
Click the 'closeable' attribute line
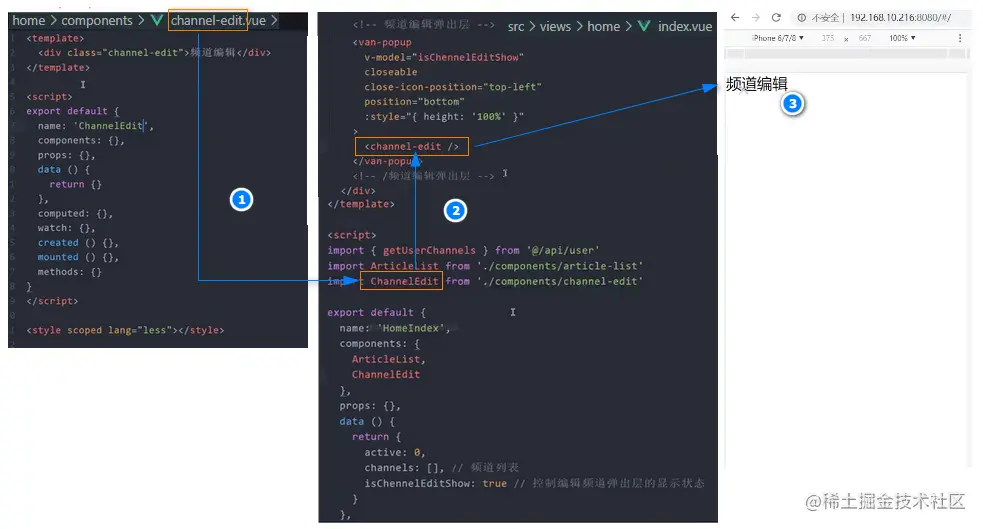[x=391, y=72]
